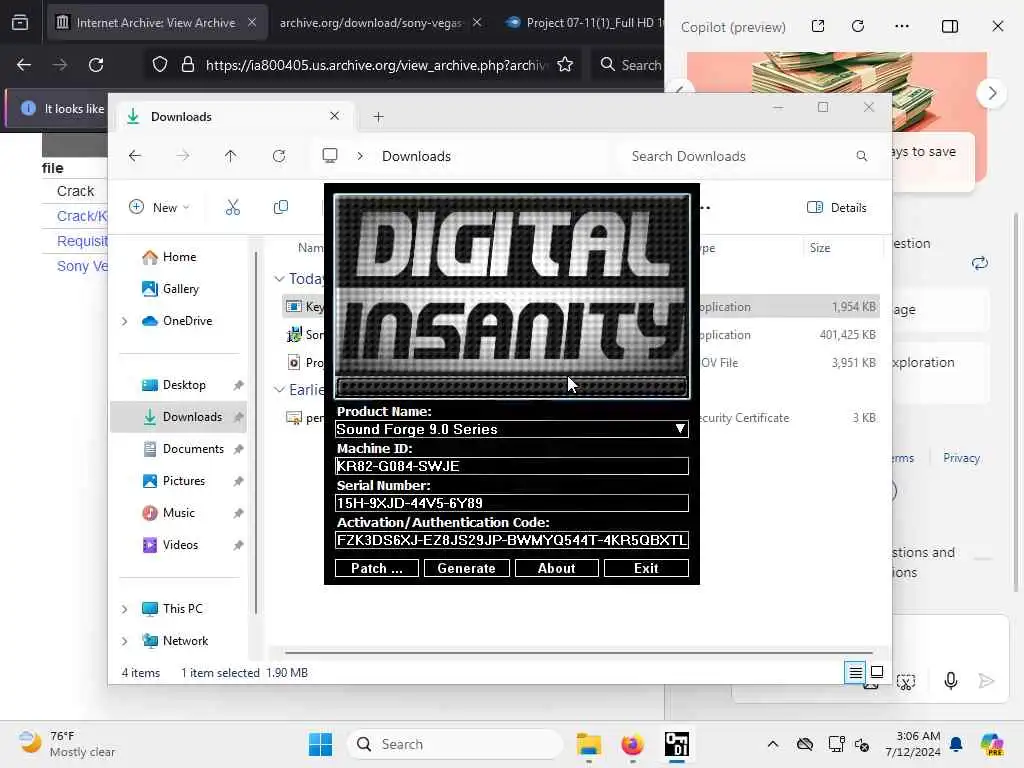Switch to Project 07-11(1)_Full HD tab
This screenshot has width=1024, height=768.
tap(584, 23)
